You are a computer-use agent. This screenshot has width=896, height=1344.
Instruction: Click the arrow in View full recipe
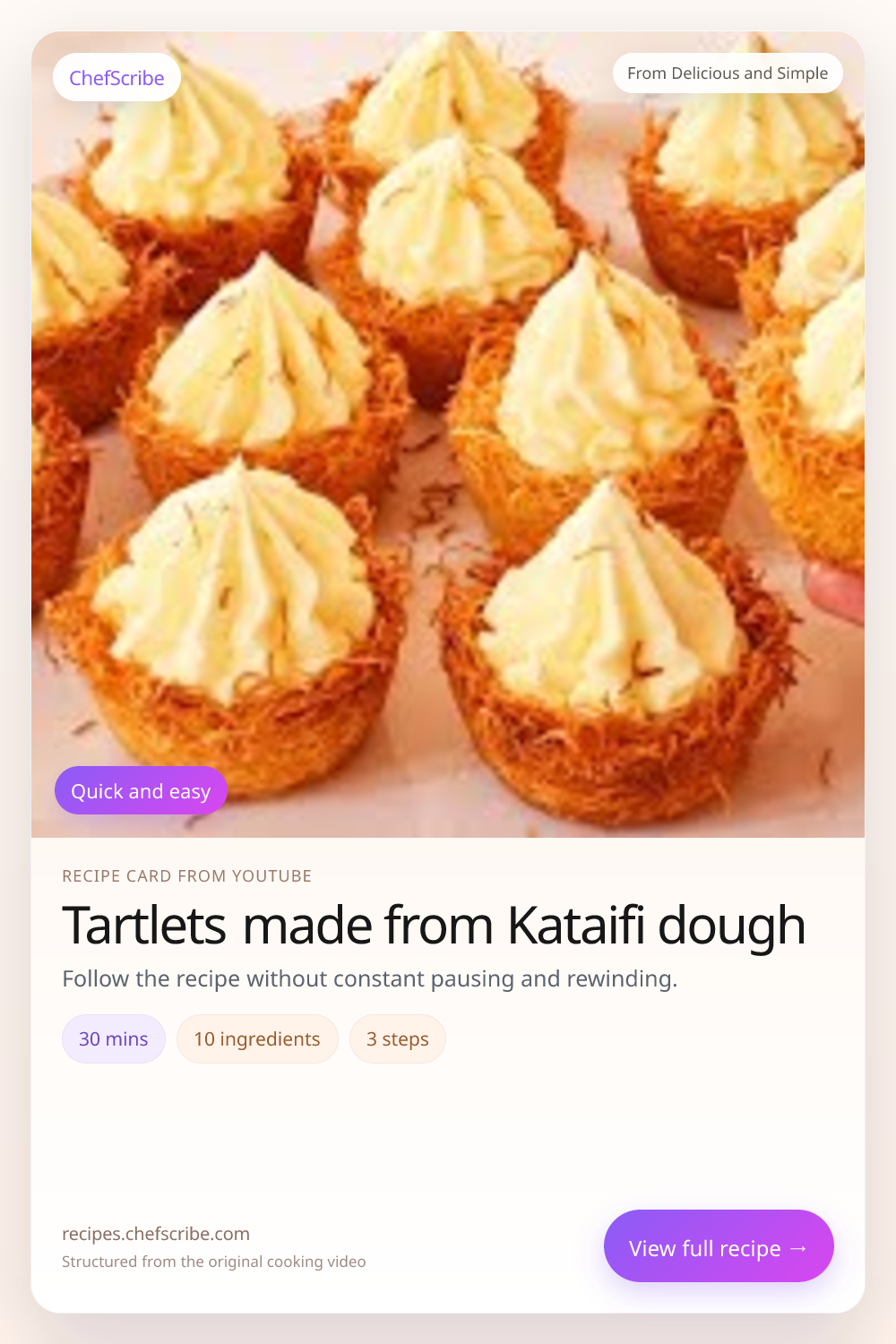[x=799, y=1248]
